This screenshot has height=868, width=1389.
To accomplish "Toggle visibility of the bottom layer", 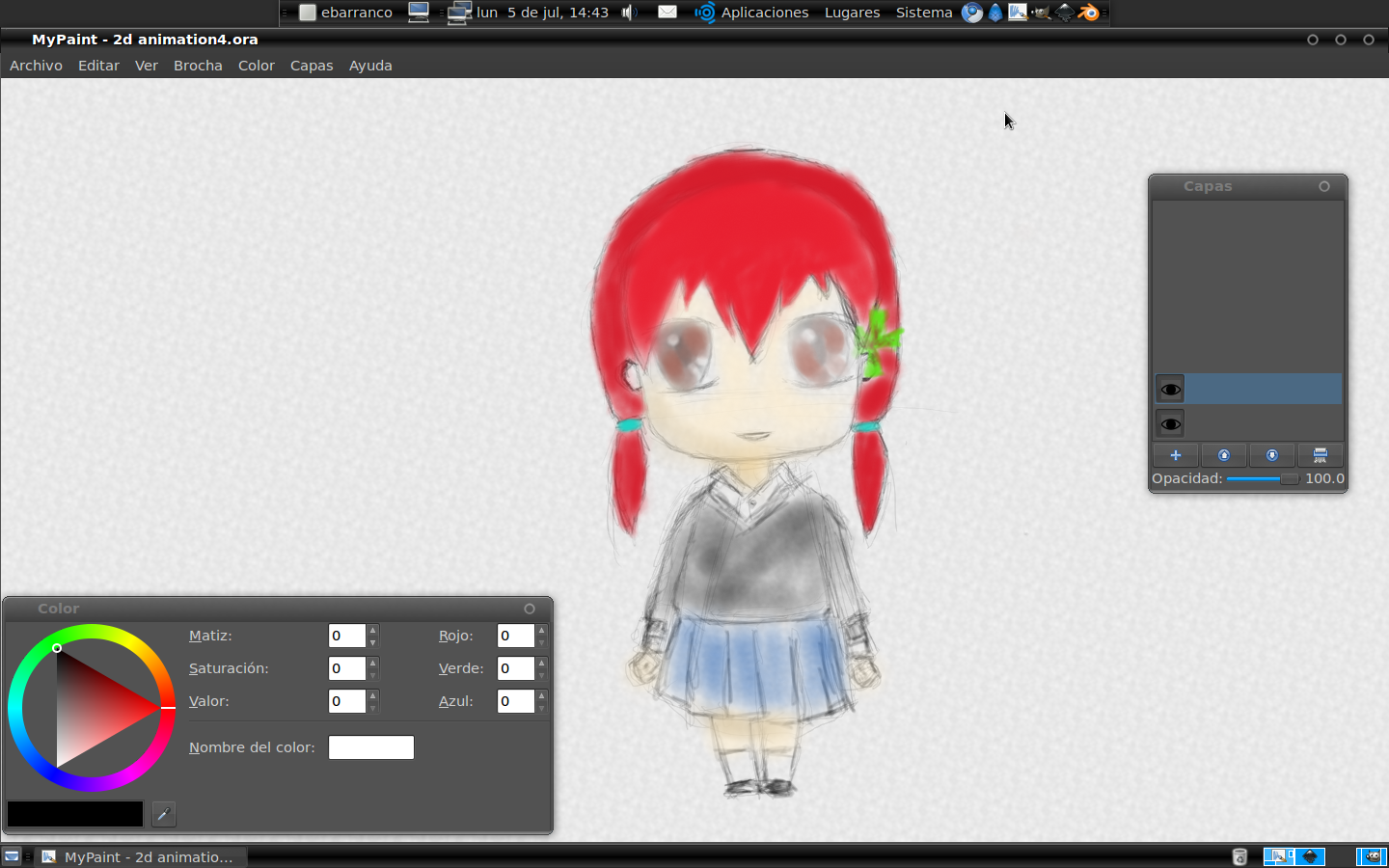I will click(1170, 423).
